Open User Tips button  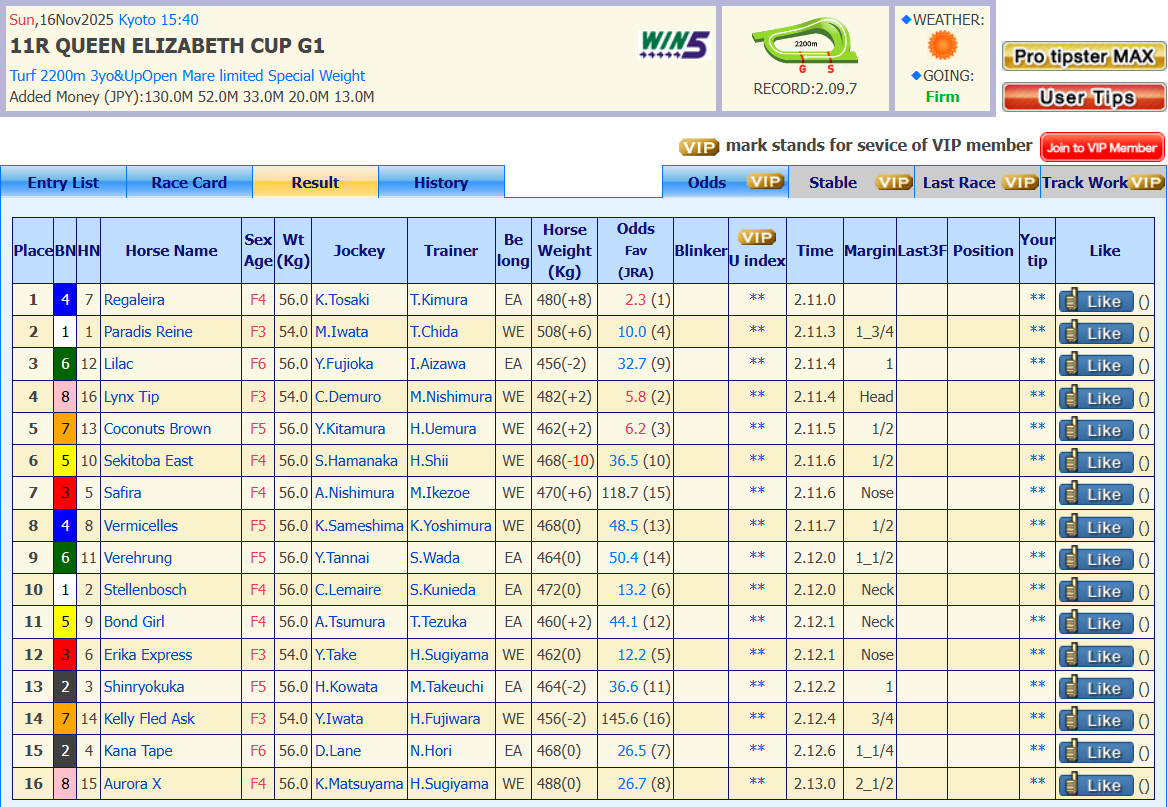[1084, 97]
